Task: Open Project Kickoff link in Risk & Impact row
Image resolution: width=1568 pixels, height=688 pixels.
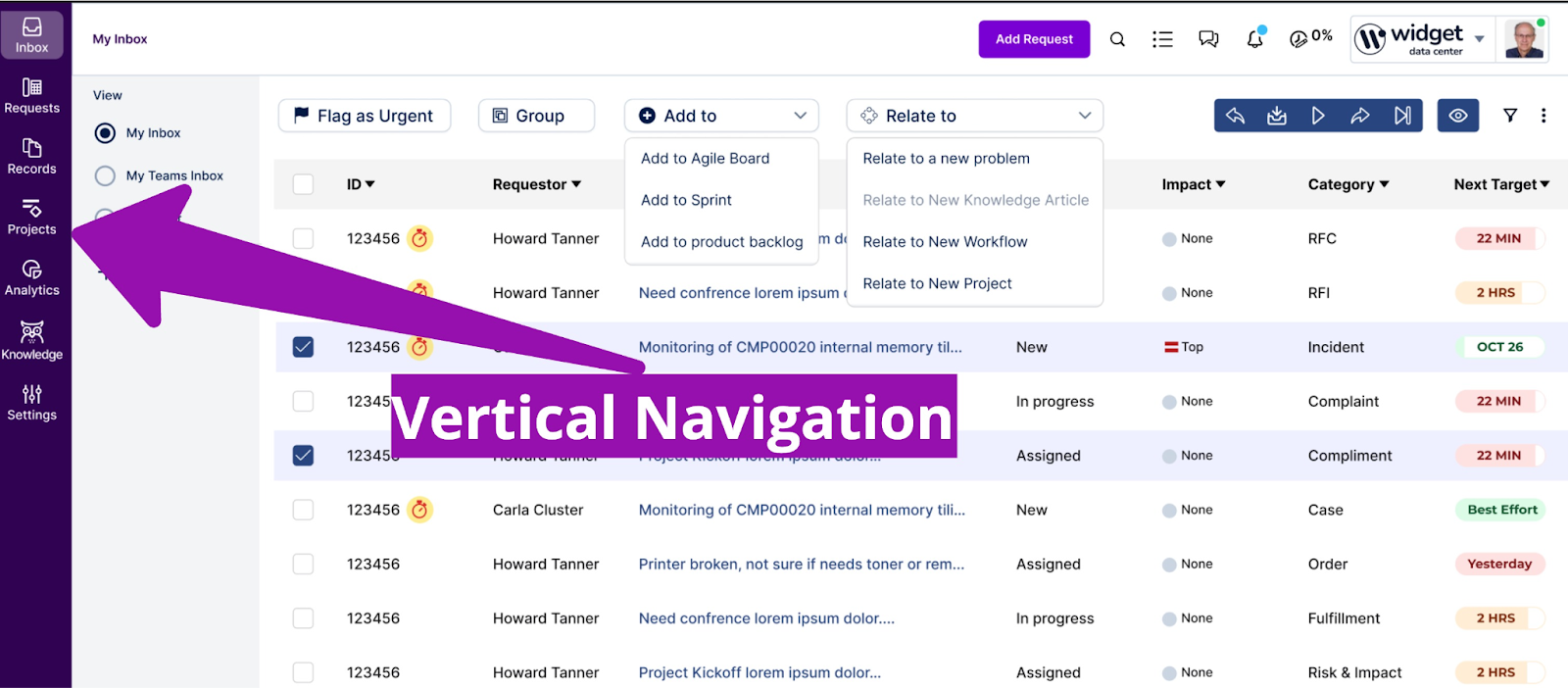Action: [x=759, y=672]
